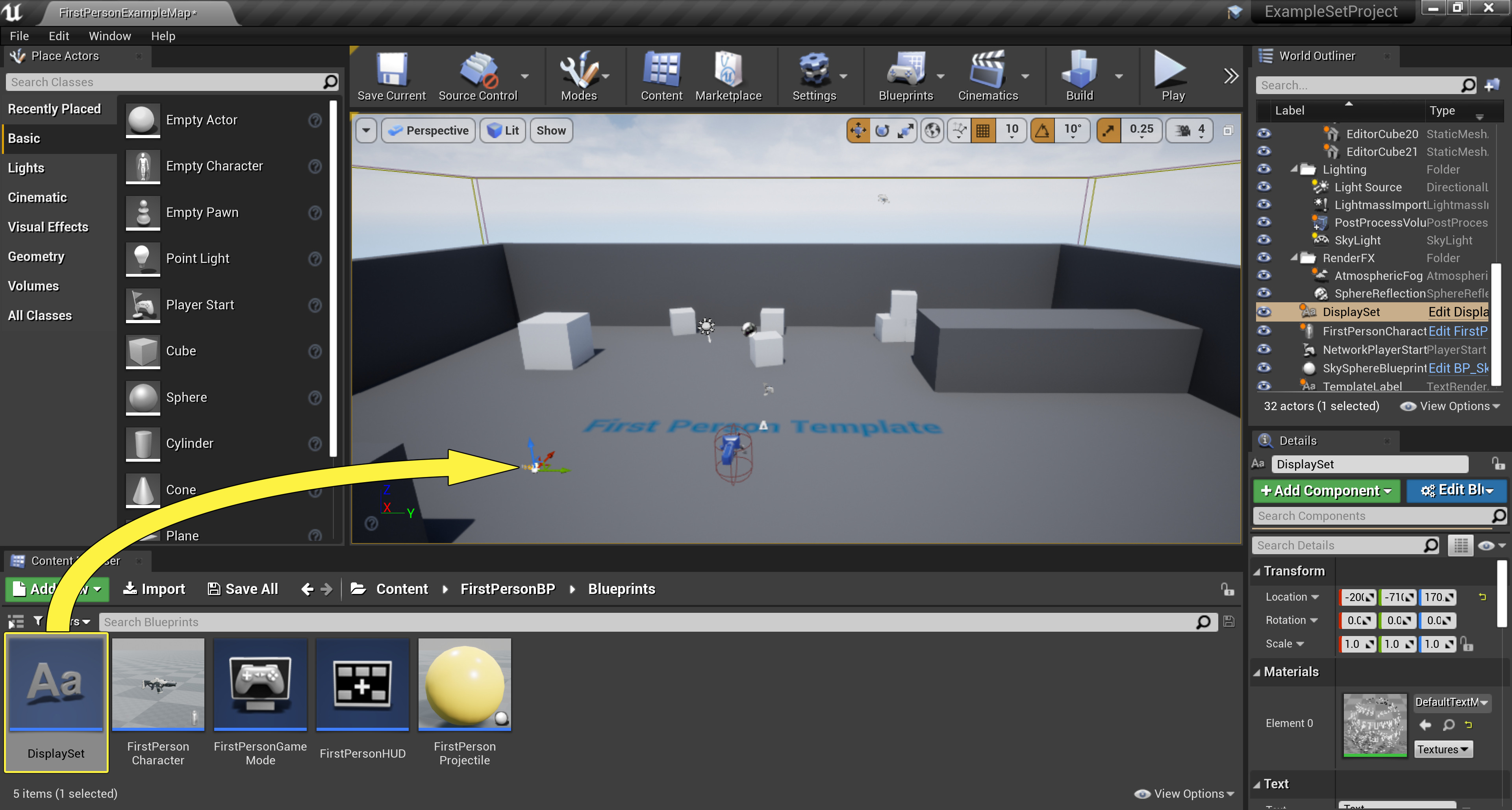Screen dimensions: 1512x810
Task: Click the DefaultTextMaterial thumbnail for Element 0
Action: pyautogui.click(x=1375, y=725)
